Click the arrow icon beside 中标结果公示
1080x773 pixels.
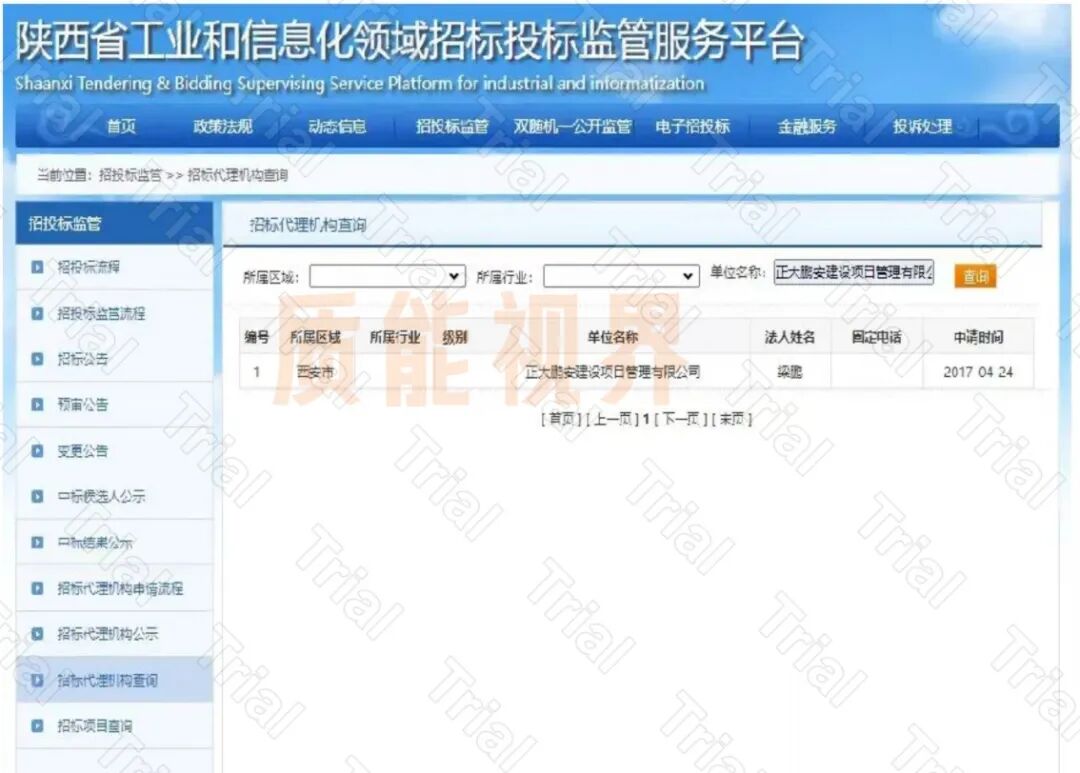(38, 543)
